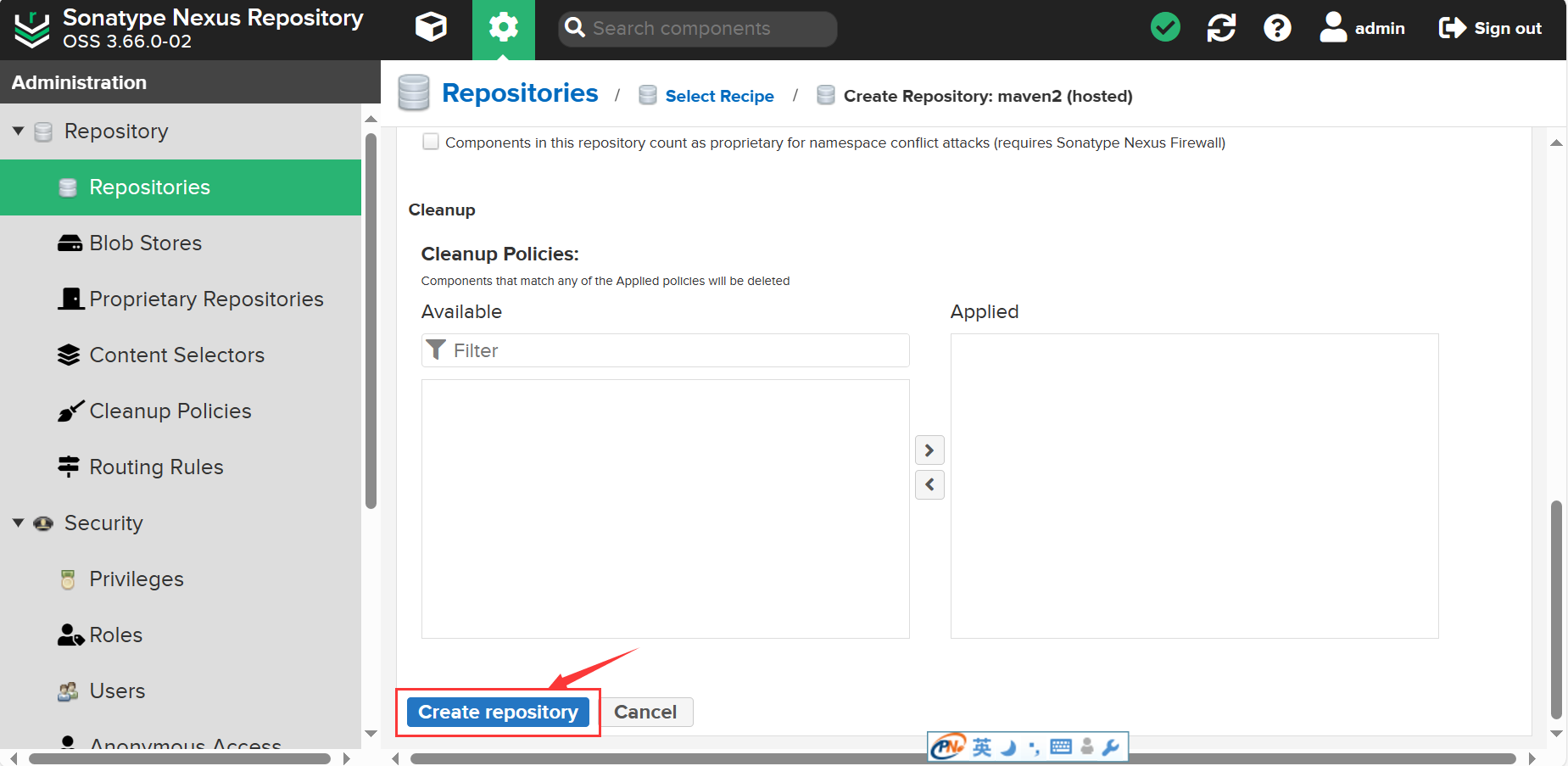Refresh the page using the refresh icon
Viewport: 1568px width, 766px height.
pyautogui.click(x=1221, y=28)
